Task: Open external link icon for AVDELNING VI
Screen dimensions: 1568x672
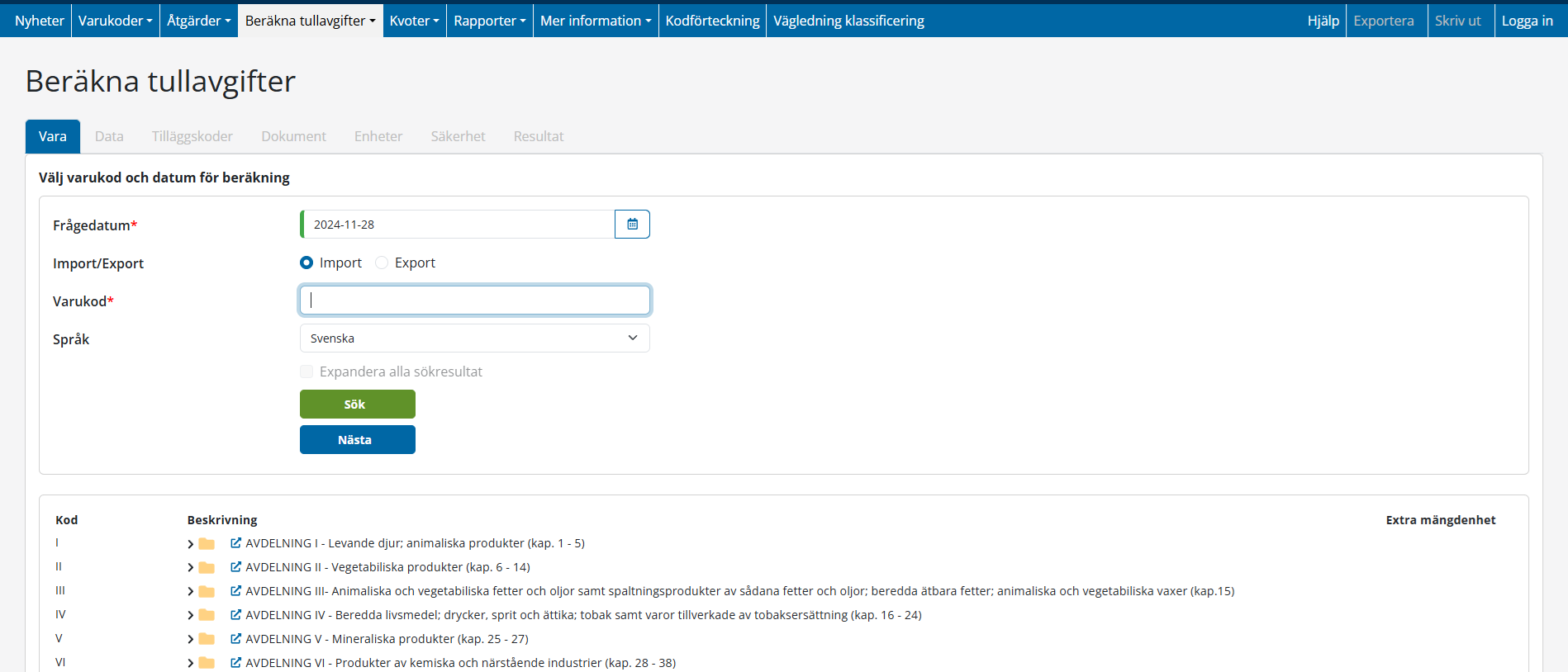Action: [235, 663]
